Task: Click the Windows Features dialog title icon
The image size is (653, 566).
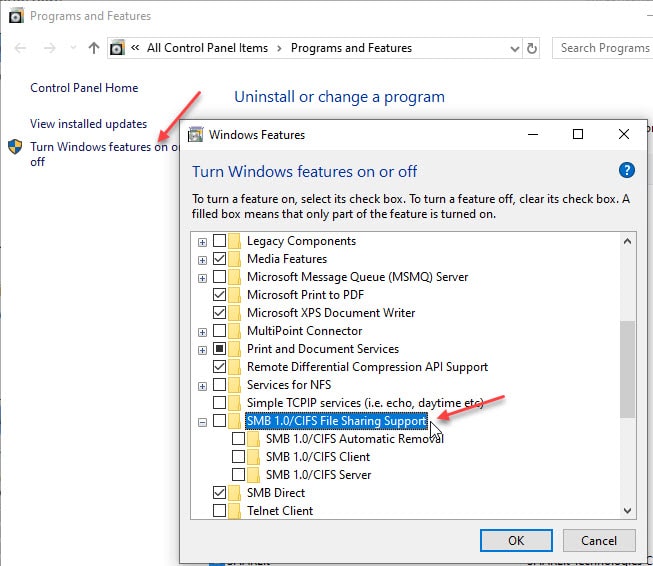Action: tap(195, 135)
